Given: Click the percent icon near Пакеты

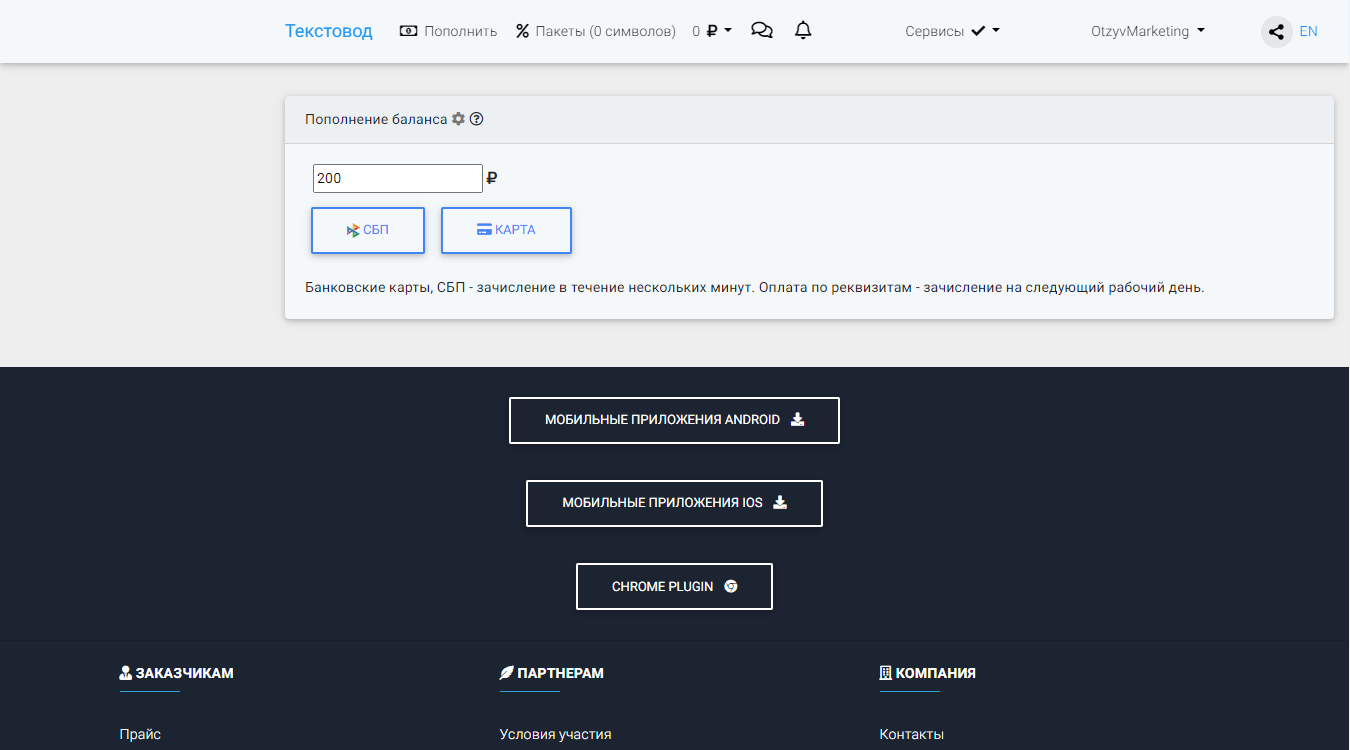Looking at the screenshot, I should (522, 30).
